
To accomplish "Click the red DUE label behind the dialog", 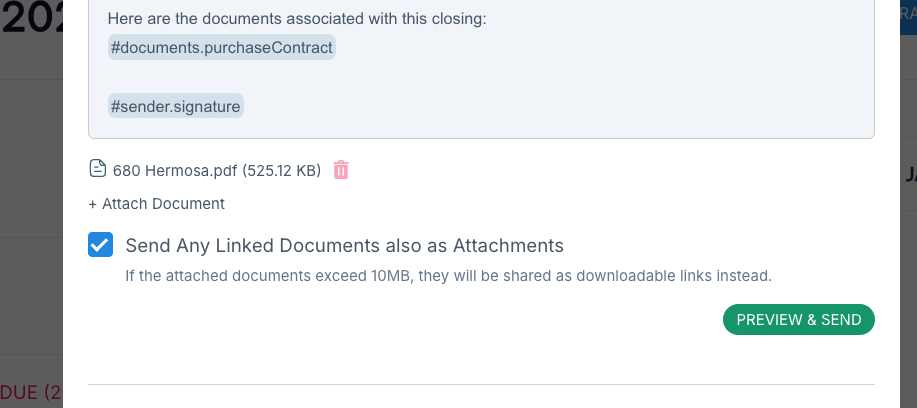I will 31,392.
